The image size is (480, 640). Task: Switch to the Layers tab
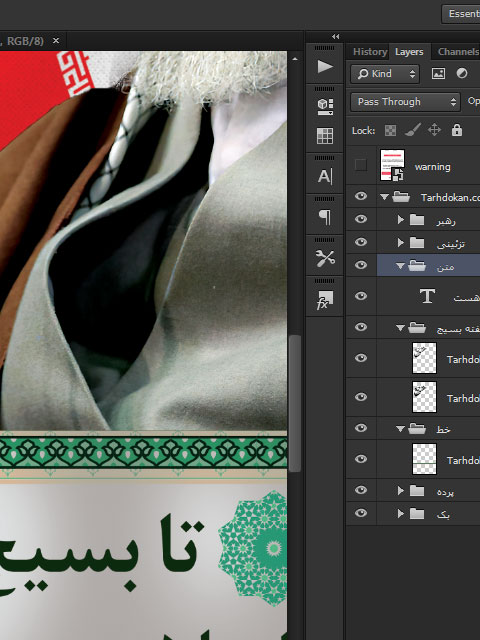[x=409, y=52]
